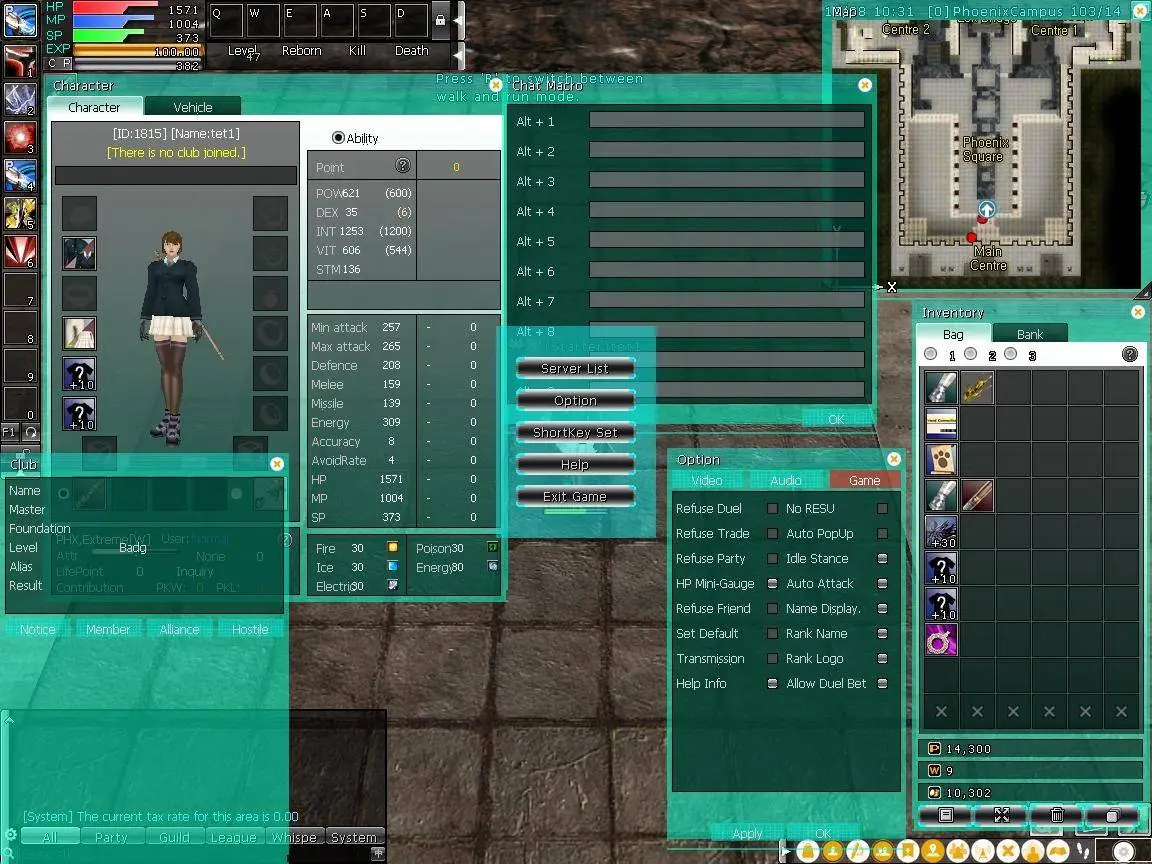Click the Fire resistance element icon
This screenshot has height=864, width=1152.
[392, 547]
